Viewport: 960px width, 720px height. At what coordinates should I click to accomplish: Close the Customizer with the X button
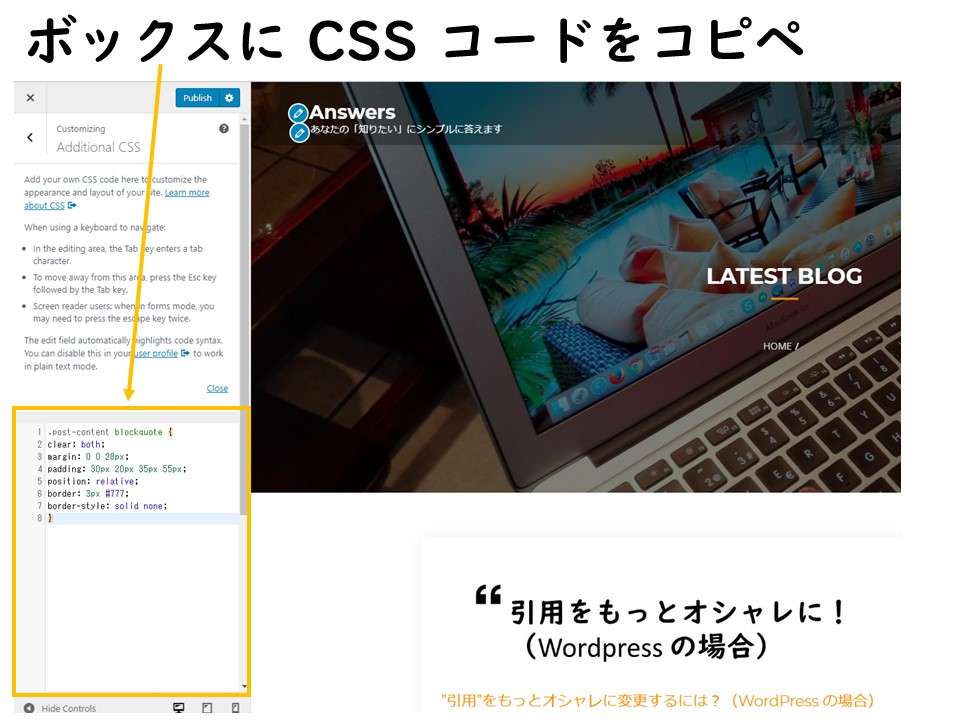[x=30, y=98]
